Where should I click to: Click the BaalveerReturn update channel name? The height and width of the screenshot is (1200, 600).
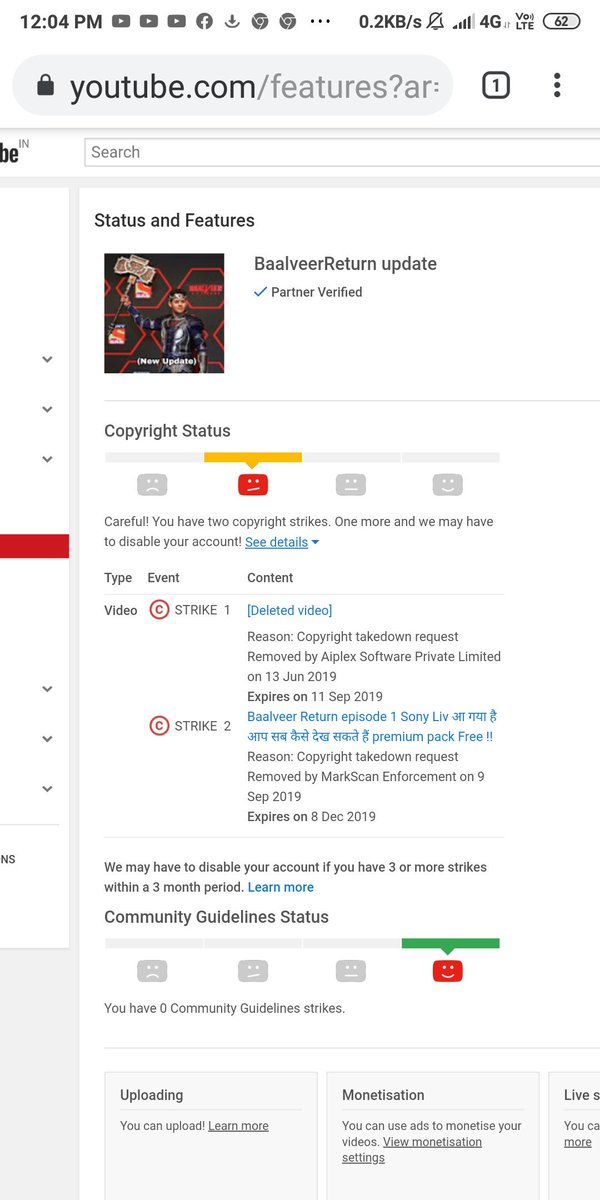pyautogui.click(x=345, y=264)
